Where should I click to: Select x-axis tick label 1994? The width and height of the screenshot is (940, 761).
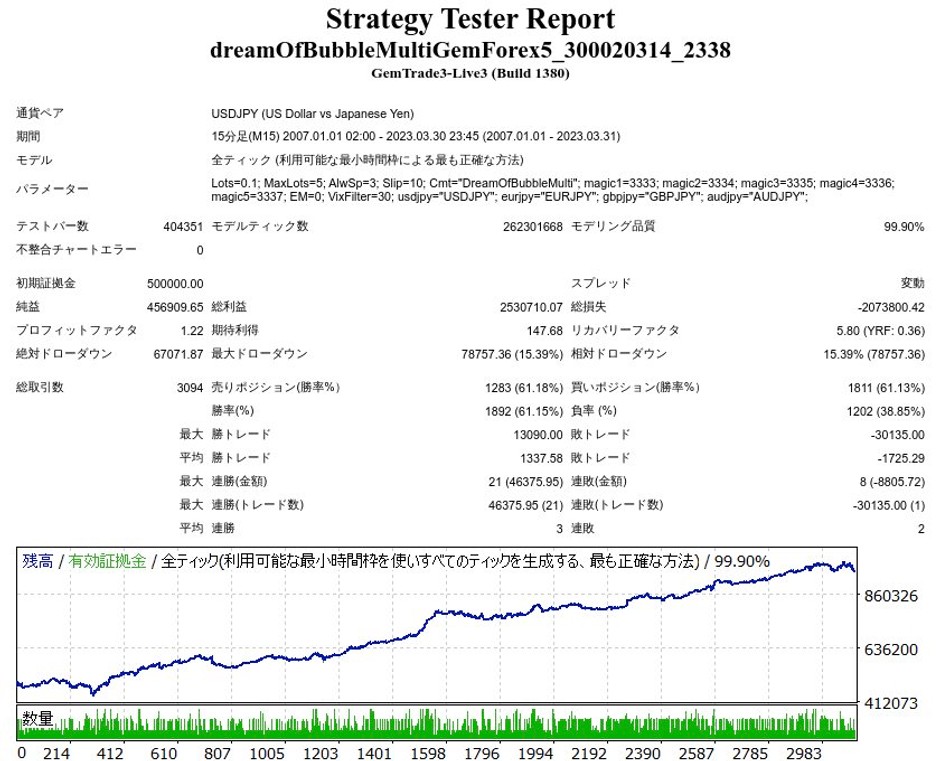[535, 753]
